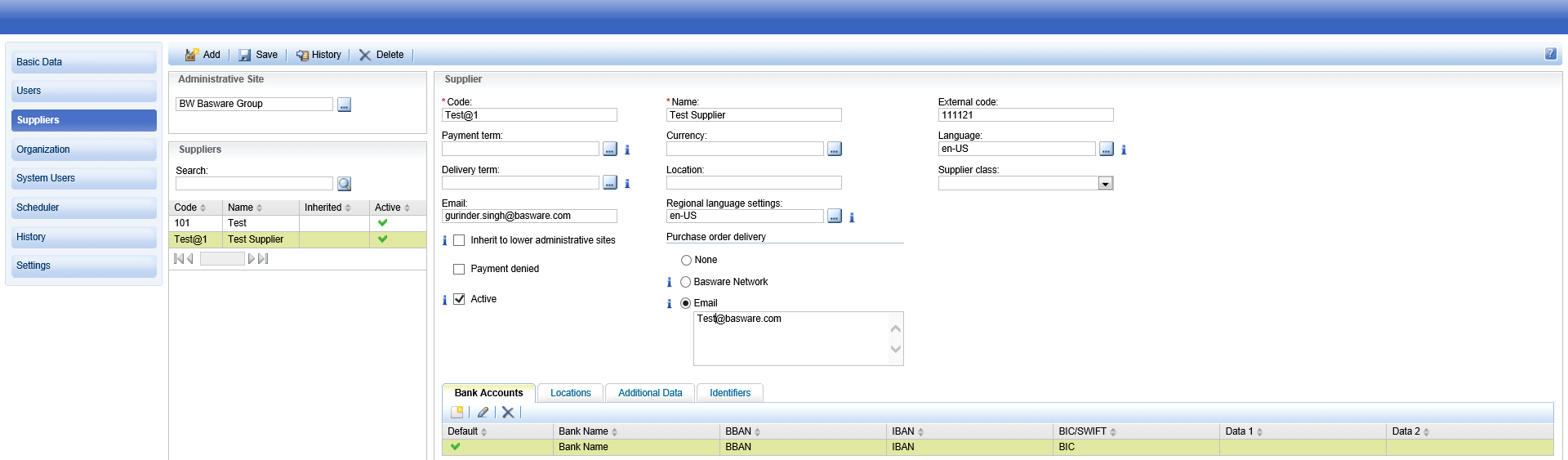Toggle Inherit to lower administrative sites checkbox
Screen dimensions: 1568x460
coord(459,240)
